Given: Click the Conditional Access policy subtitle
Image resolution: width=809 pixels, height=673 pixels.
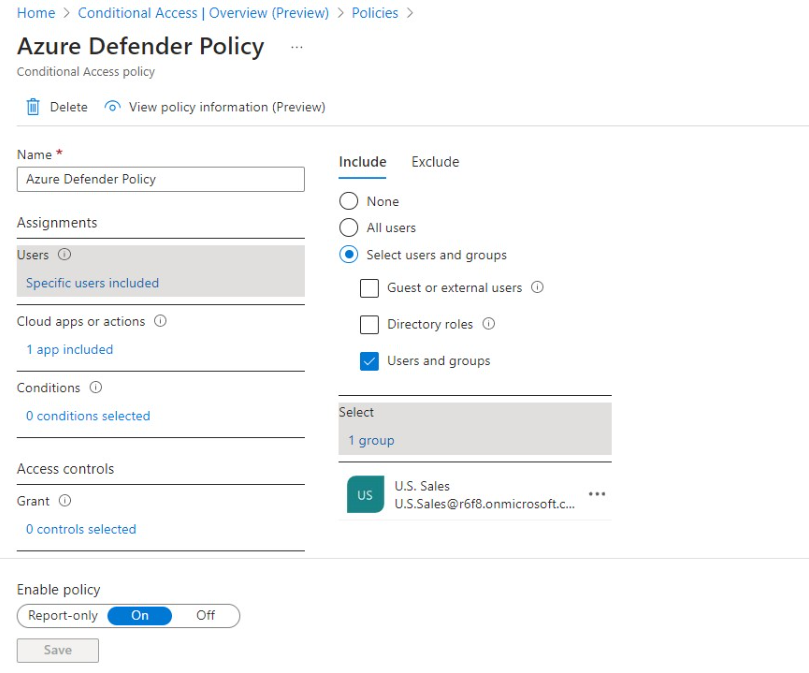Looking at the screenshot, I should pyautogui.click(x=86, y=72).
